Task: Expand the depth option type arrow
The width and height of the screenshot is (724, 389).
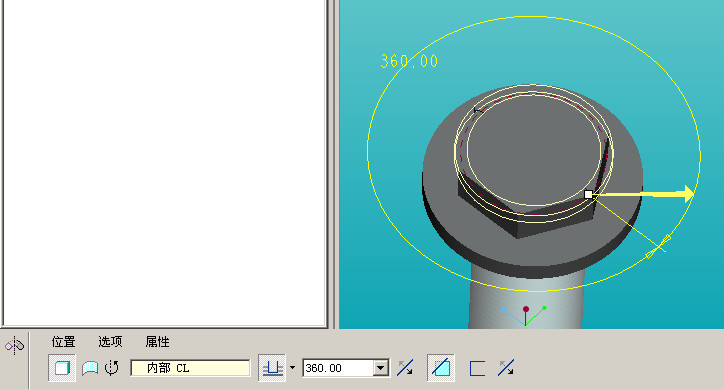Action: (x=292, y=368)
